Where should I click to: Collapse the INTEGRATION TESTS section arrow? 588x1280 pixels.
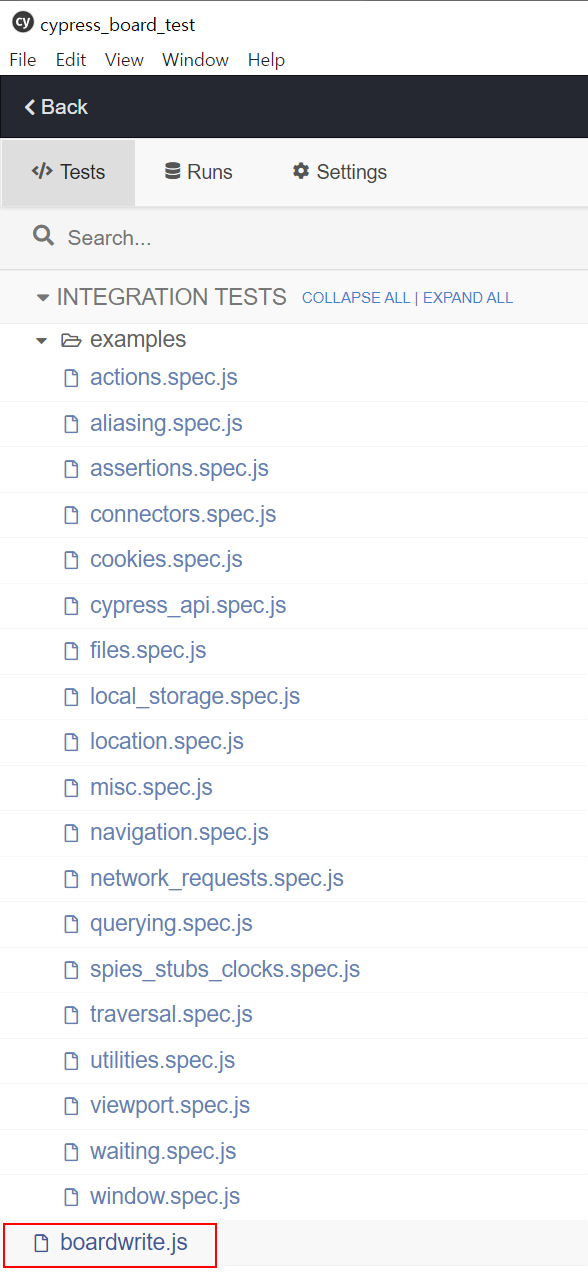42,298
